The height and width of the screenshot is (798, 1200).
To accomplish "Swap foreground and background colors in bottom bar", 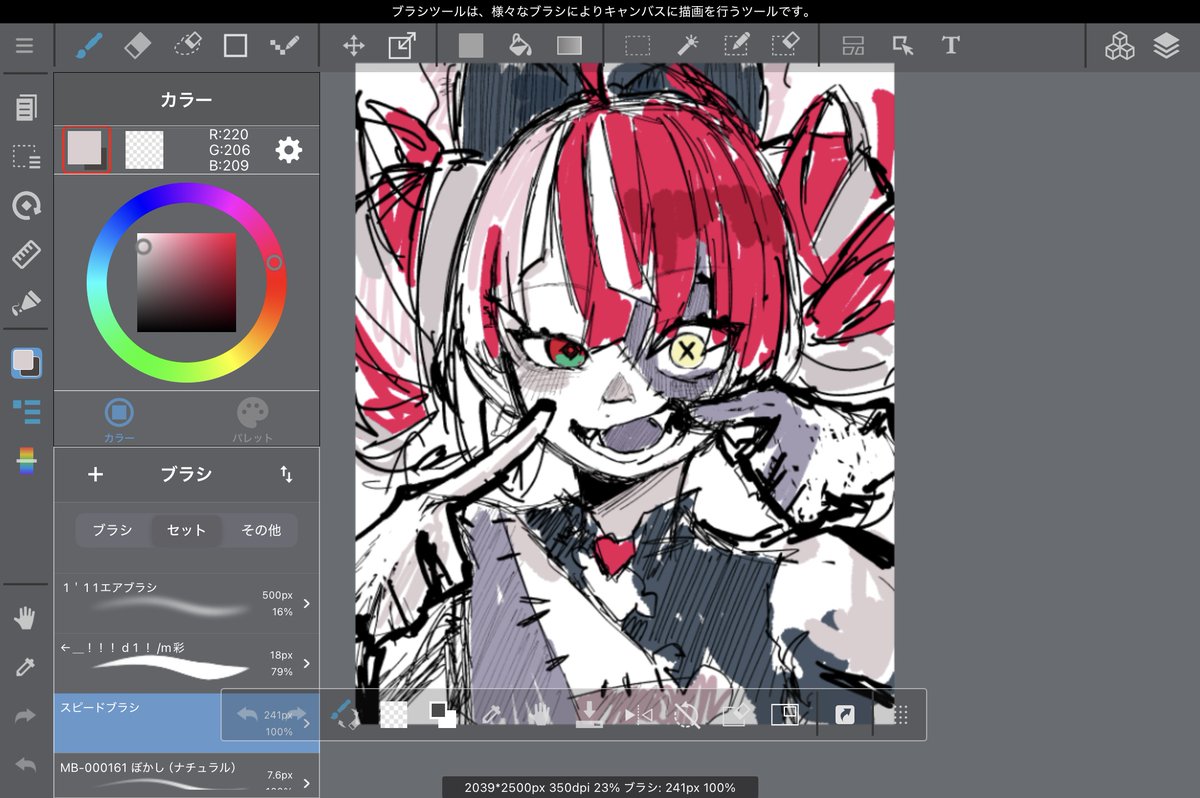I will click(442, 714).
